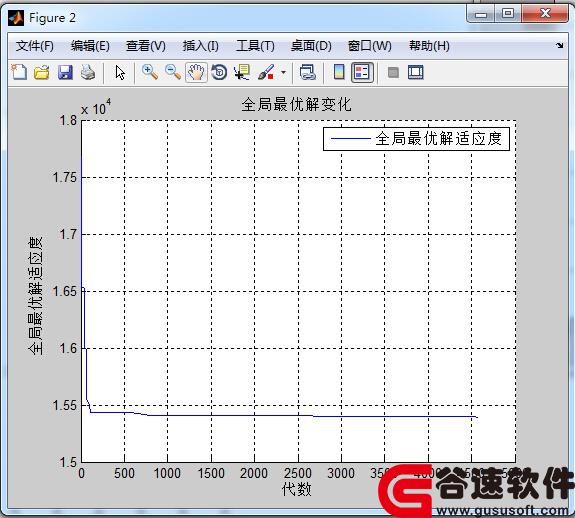Select the Rotate 3D tool
The image size is (575, 518).
pos(219,72)
